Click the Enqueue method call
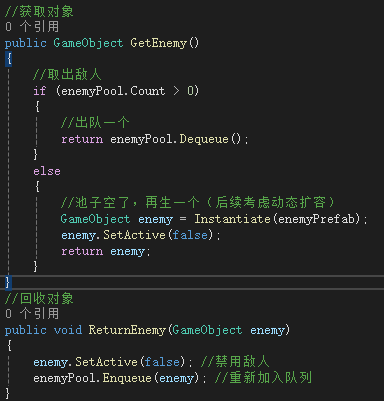This screenshot has height=401, width=384. [x=127, y=378]
